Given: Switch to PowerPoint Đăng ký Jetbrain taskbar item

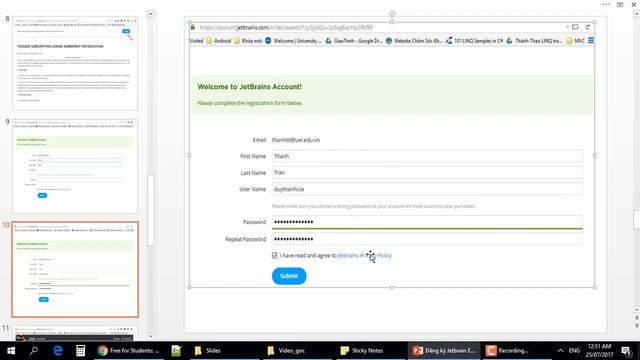Looking at the screenshot, I should pos(444,351).
